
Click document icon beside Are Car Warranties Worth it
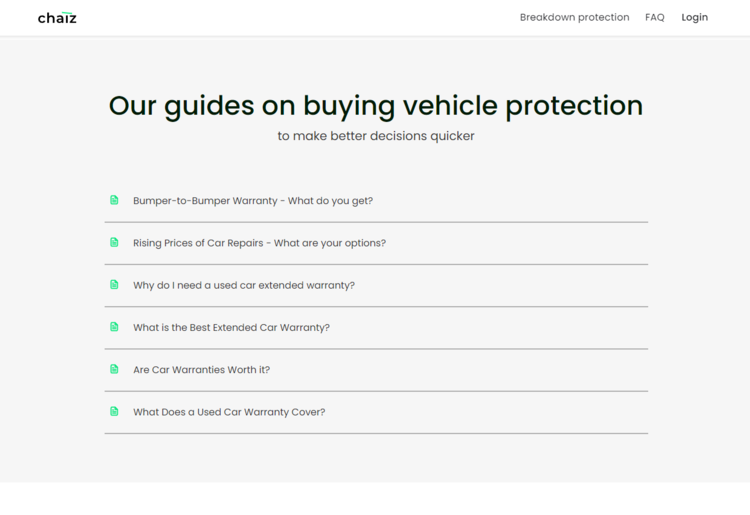tap(114, 369)
